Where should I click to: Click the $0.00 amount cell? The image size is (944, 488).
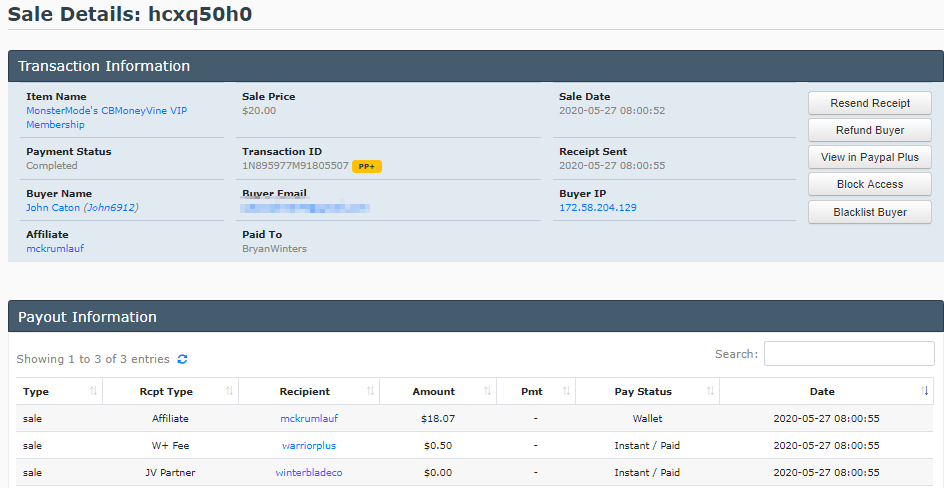(438, 473)
